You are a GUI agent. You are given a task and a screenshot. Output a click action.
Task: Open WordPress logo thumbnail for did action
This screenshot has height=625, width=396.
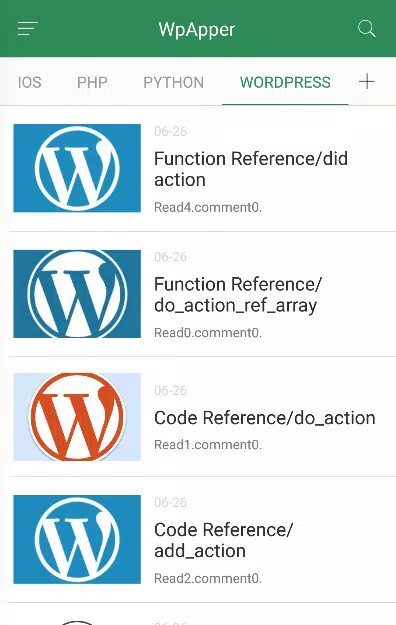[77, 168]
